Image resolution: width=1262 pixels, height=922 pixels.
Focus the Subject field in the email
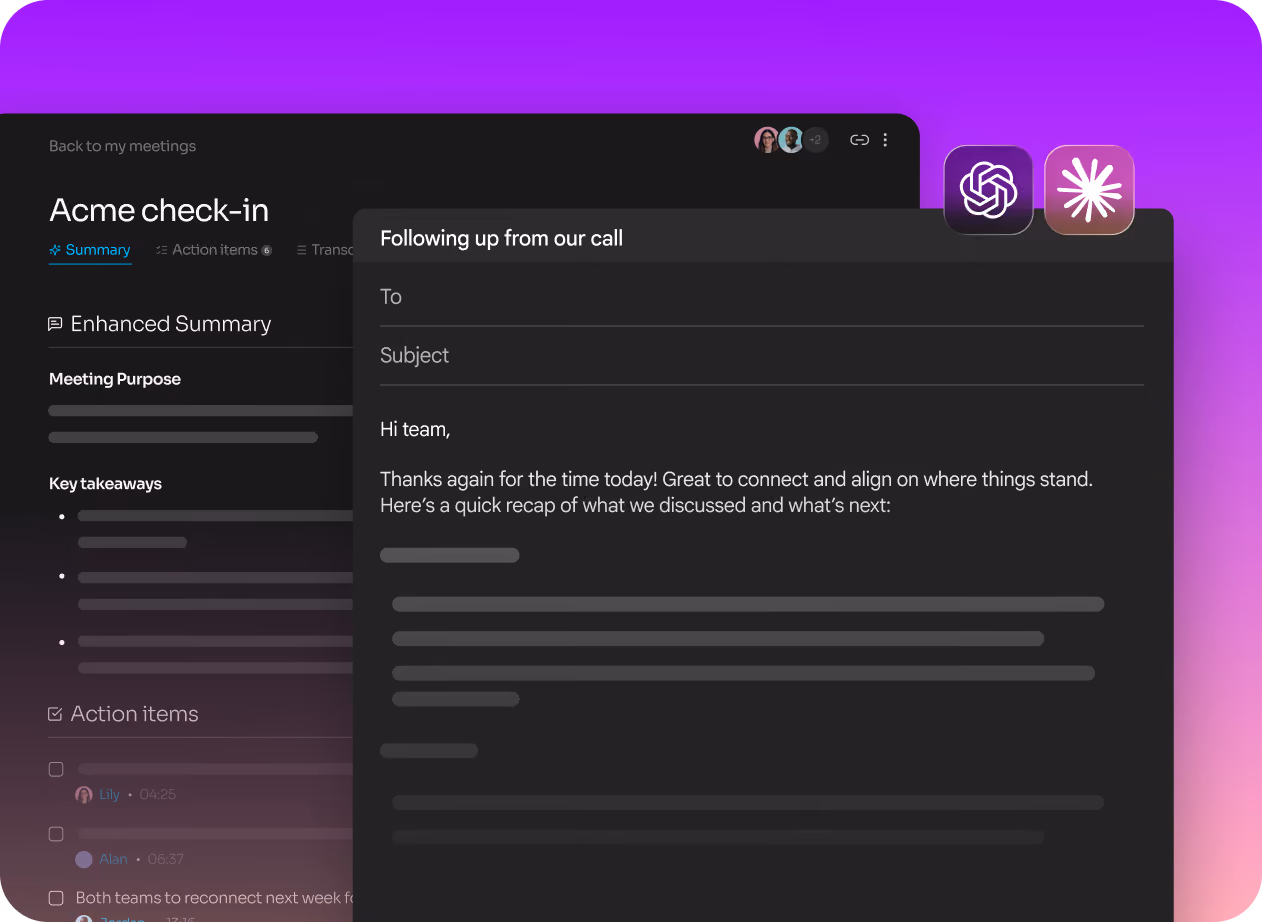pyautogui.click(x=761, y=356)
